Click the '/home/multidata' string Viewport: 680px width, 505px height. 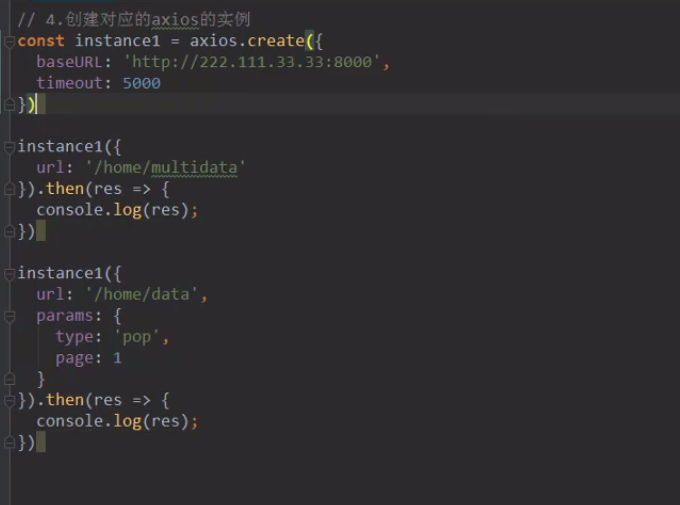[165, 168]
